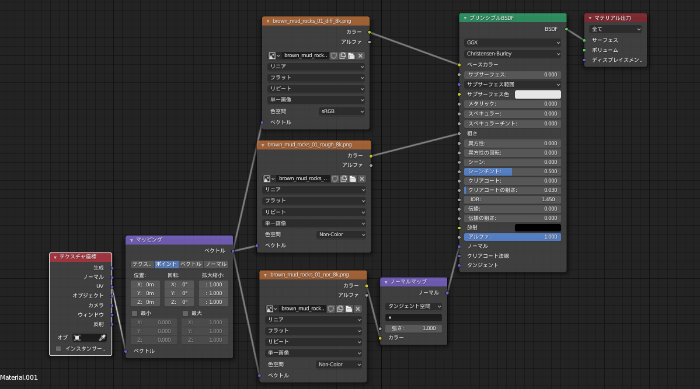Open GGX distribution dropdown

click(x=512, y=42)
